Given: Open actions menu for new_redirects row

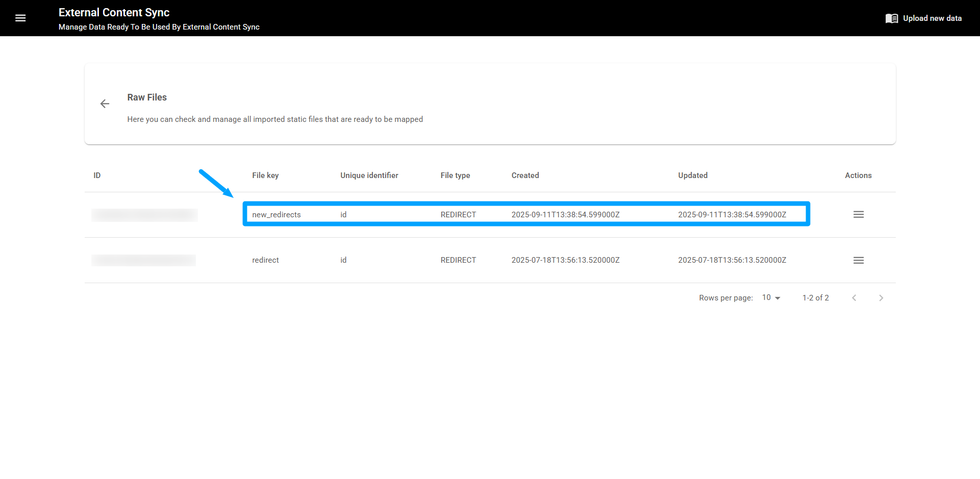Looking at the screenshot, I should click(x=859, y=214).
